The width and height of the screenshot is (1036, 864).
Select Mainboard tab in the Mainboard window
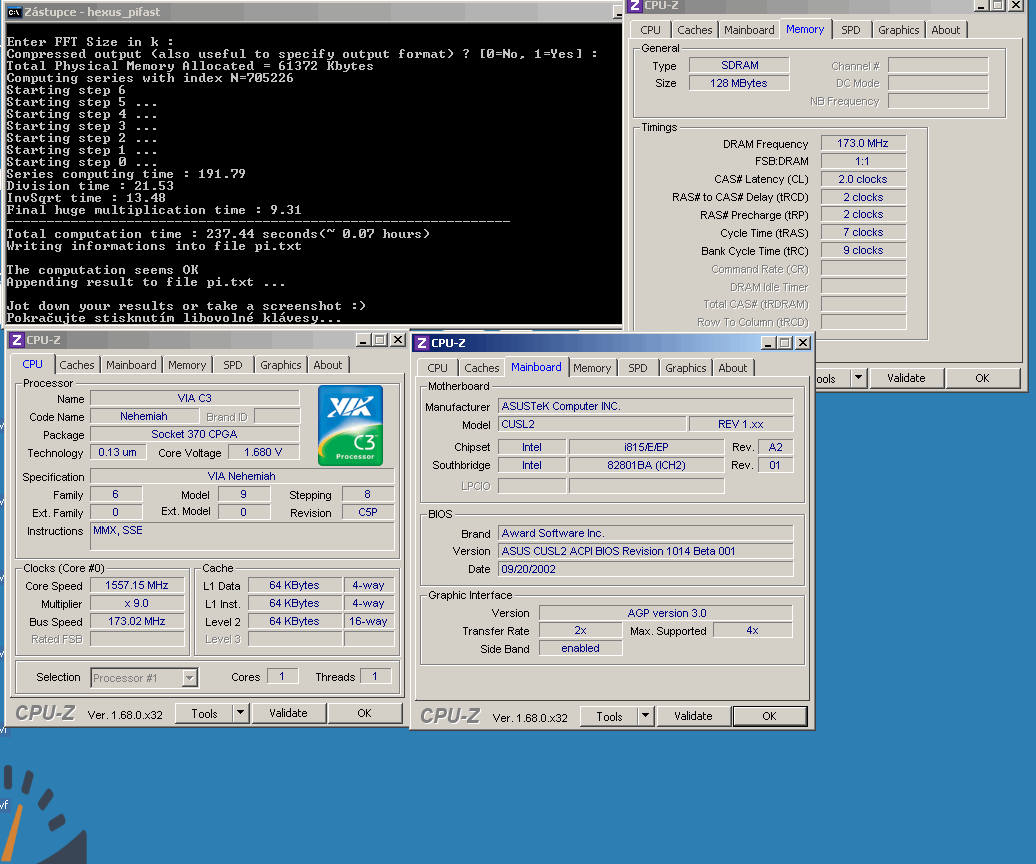[536, 367]
